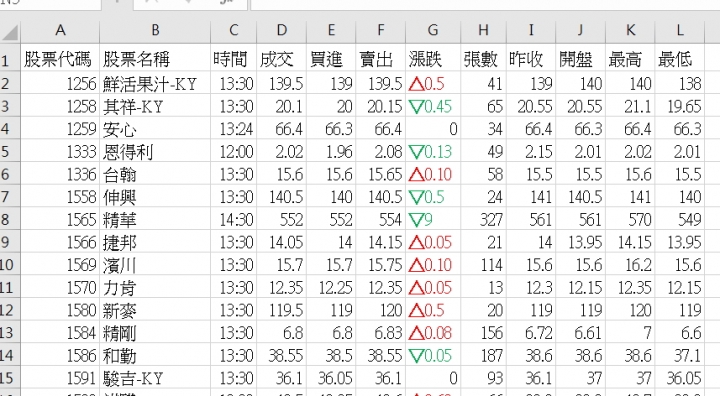Click the green ▽9 change cell
Viewport: 720px width, 396px height.
[433, 220]
